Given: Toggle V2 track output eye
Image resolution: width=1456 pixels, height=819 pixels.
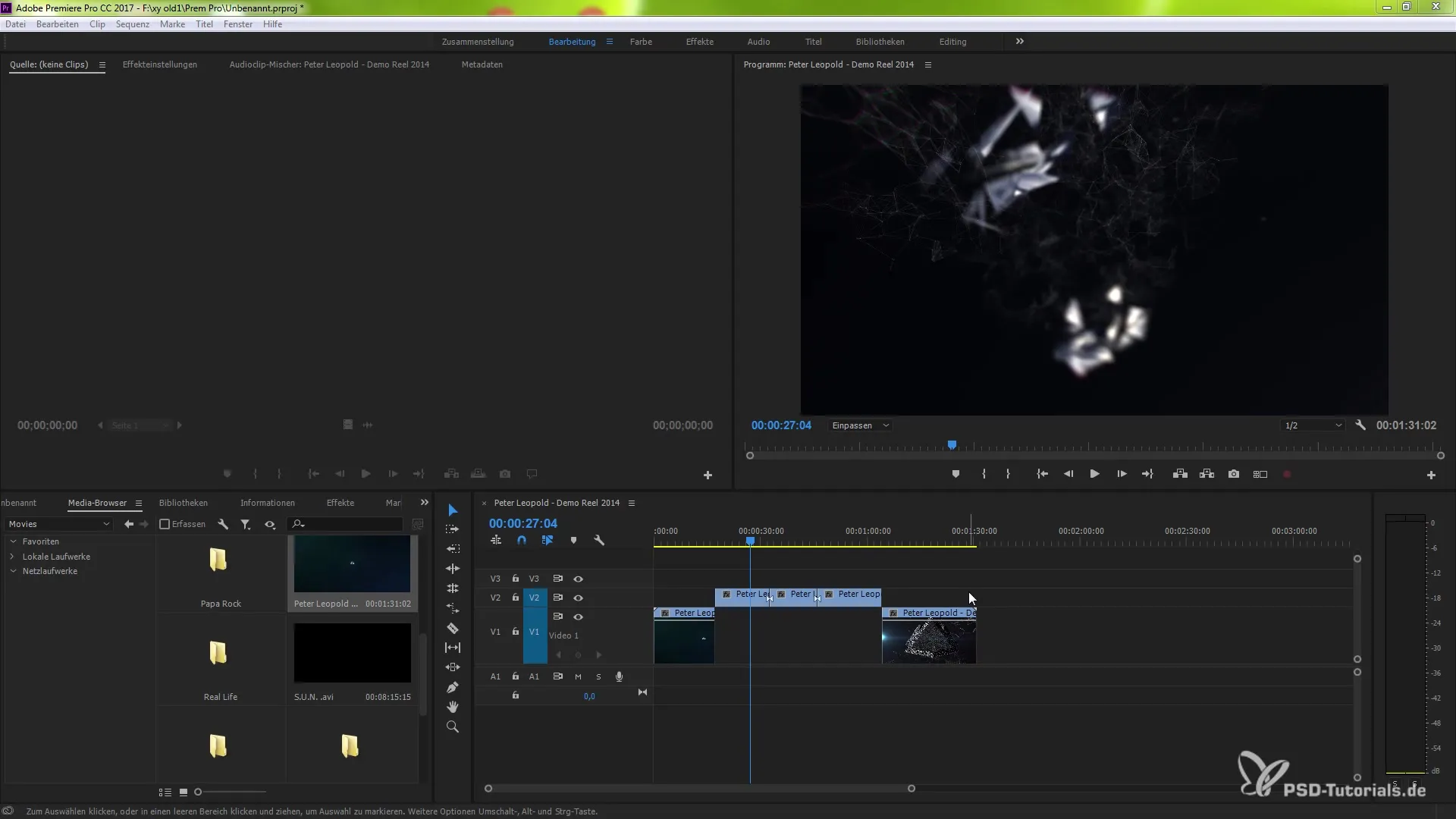Looking at the screenshot, I should click(578, 598).
